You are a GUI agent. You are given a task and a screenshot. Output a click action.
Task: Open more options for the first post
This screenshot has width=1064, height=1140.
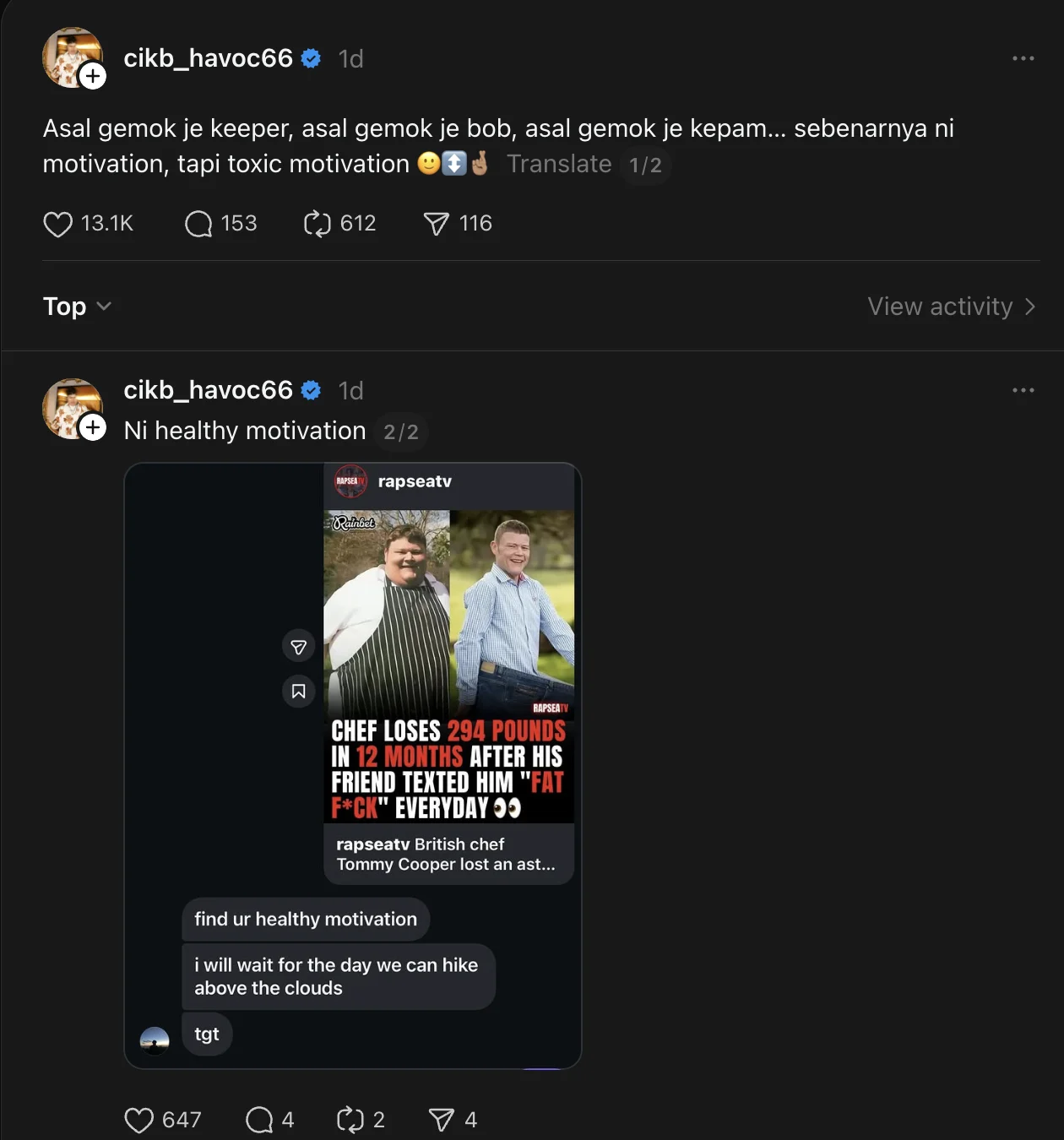point(1023,58)
